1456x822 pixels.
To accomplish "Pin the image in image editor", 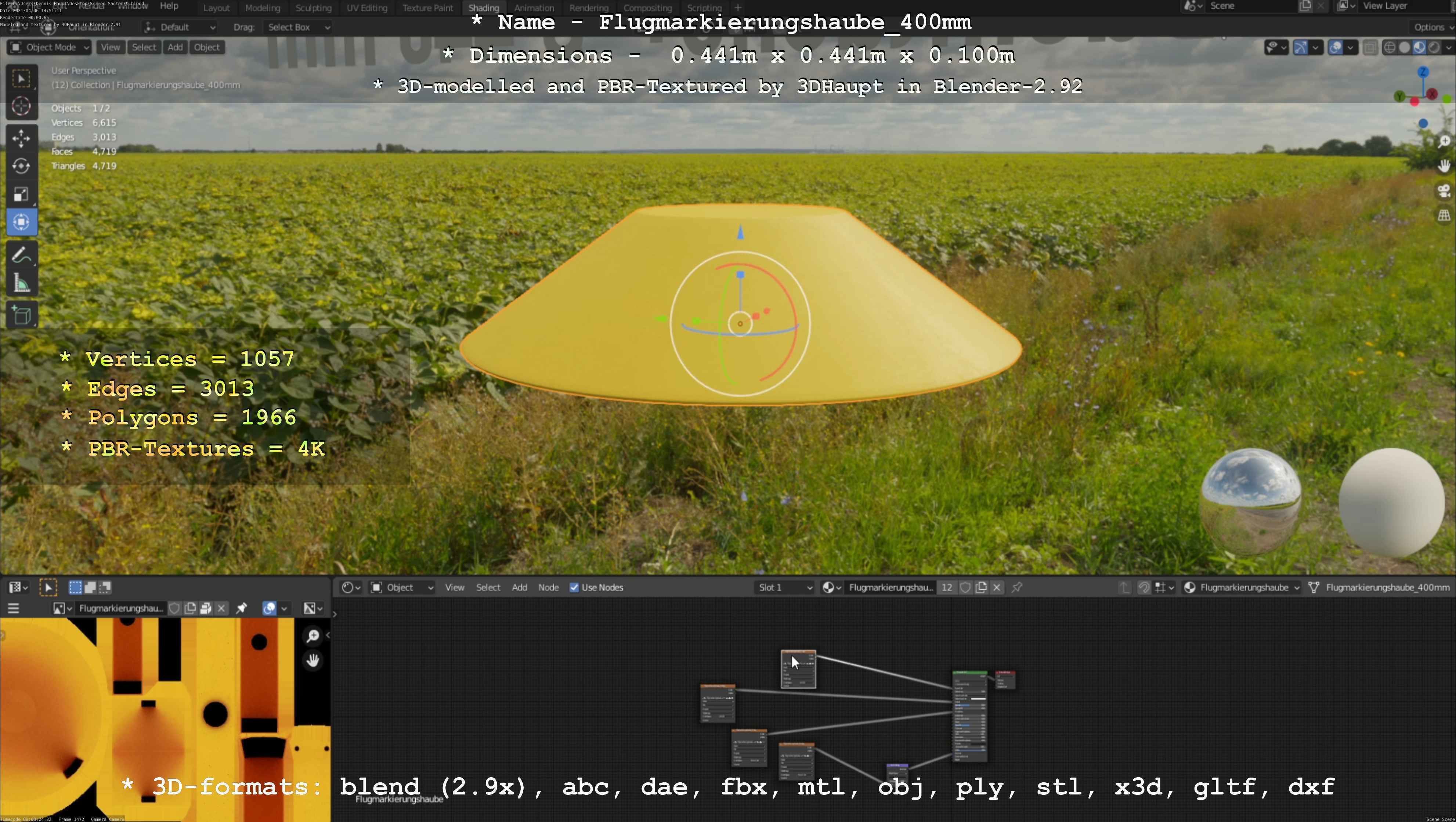I will (x=241, y=608).
